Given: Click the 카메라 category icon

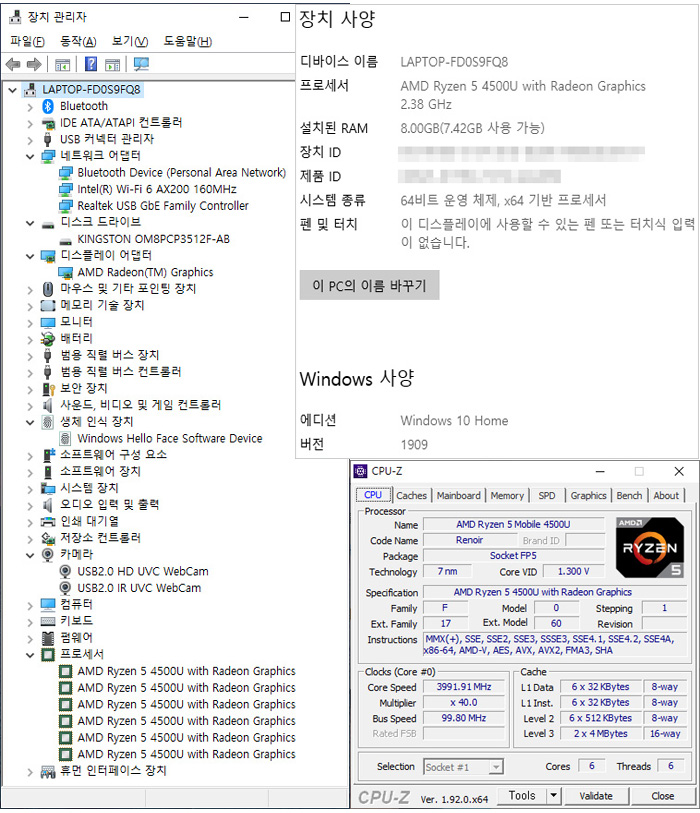Looking at the screenshot, I should click(48, 555).
